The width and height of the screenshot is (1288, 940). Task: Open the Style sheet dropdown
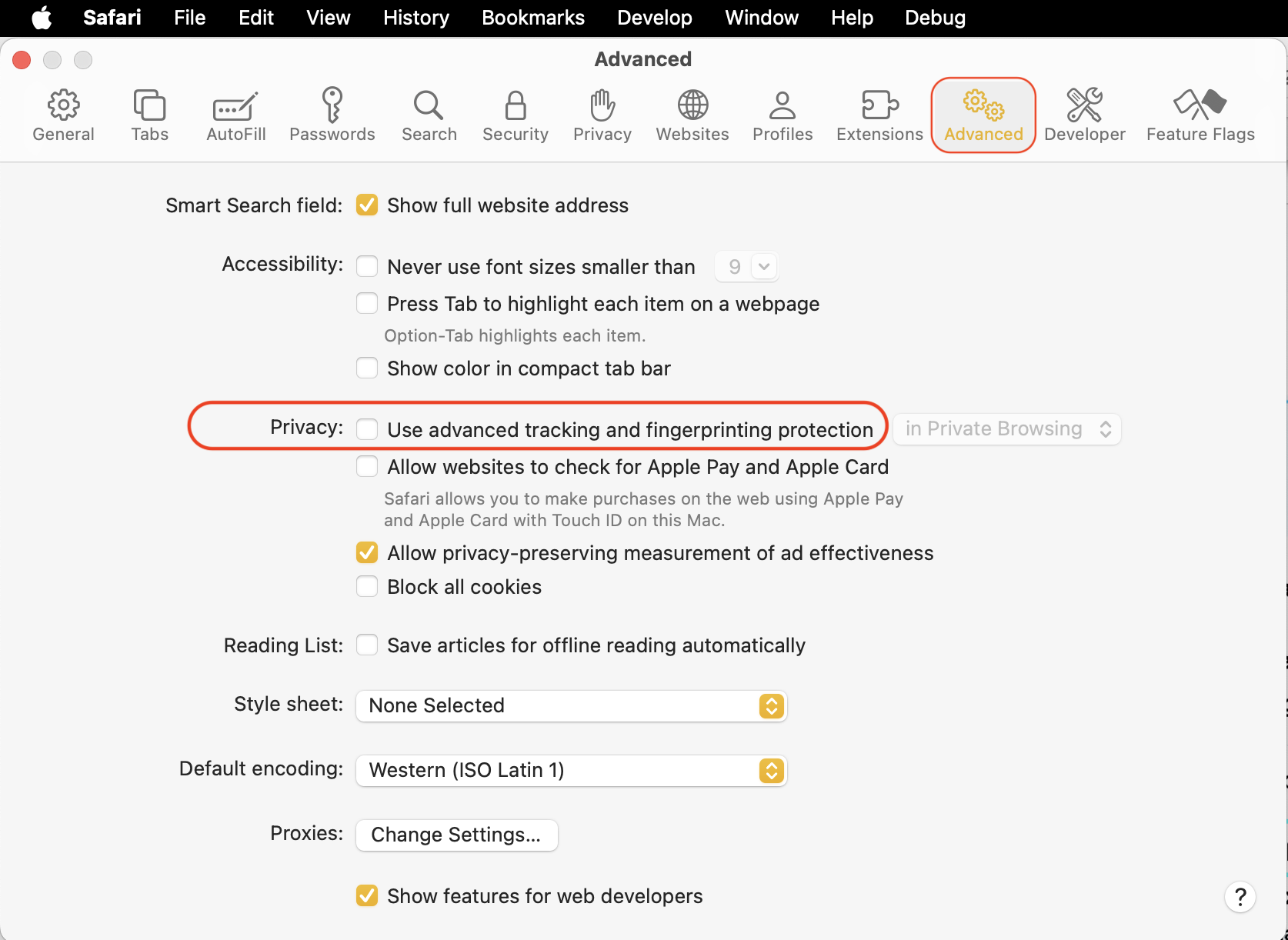(571, 706)
